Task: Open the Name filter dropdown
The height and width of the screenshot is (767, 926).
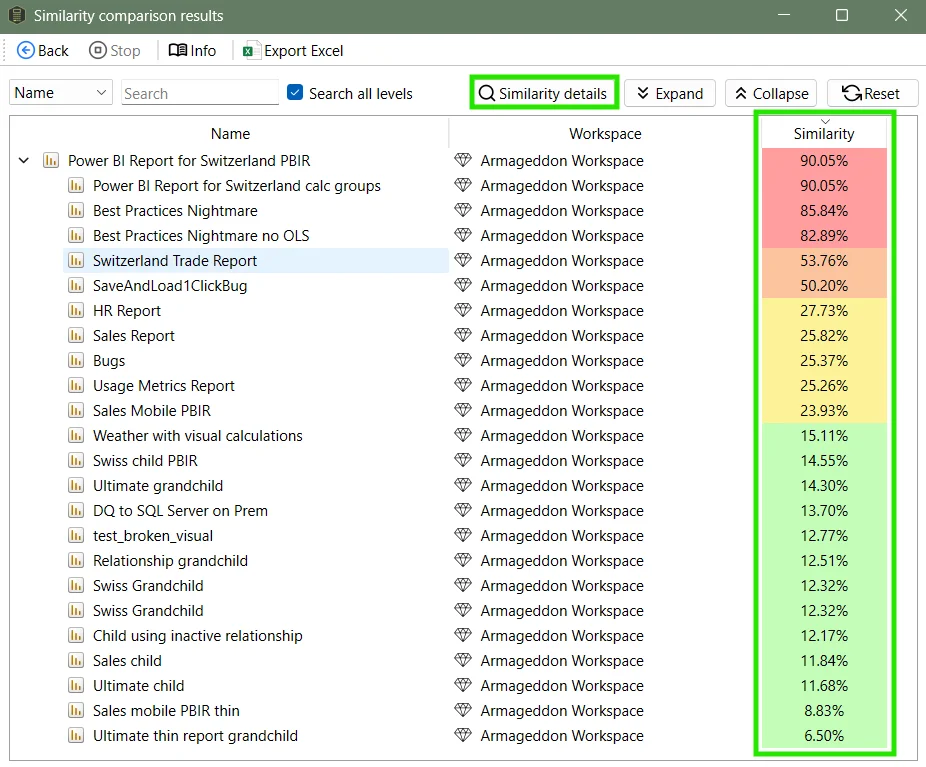Action: click(x=61, y=93)
